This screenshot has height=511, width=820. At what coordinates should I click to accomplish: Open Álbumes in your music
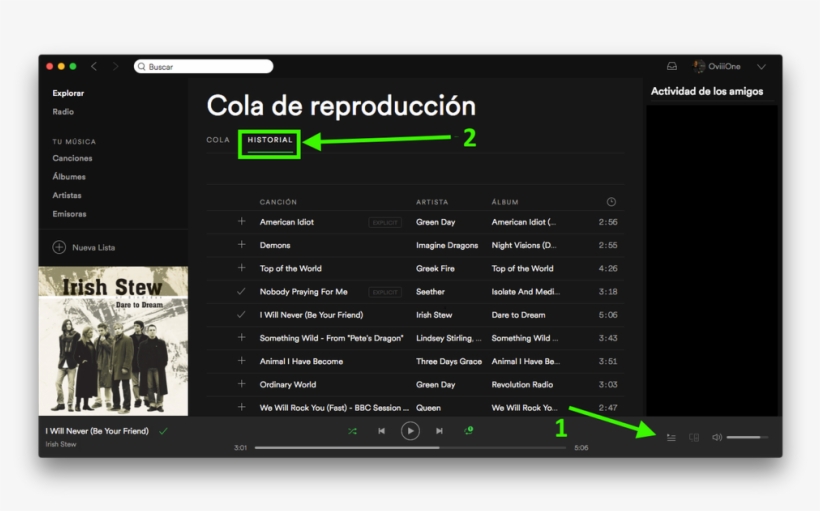[x=69, y=176]
